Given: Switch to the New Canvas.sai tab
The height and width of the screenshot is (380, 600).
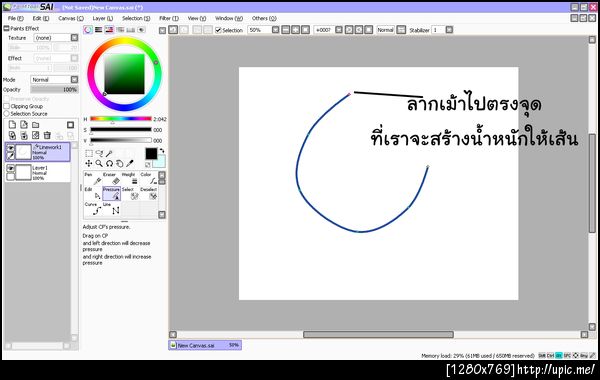Looking at the screenshot, I should tap(205, 345).
